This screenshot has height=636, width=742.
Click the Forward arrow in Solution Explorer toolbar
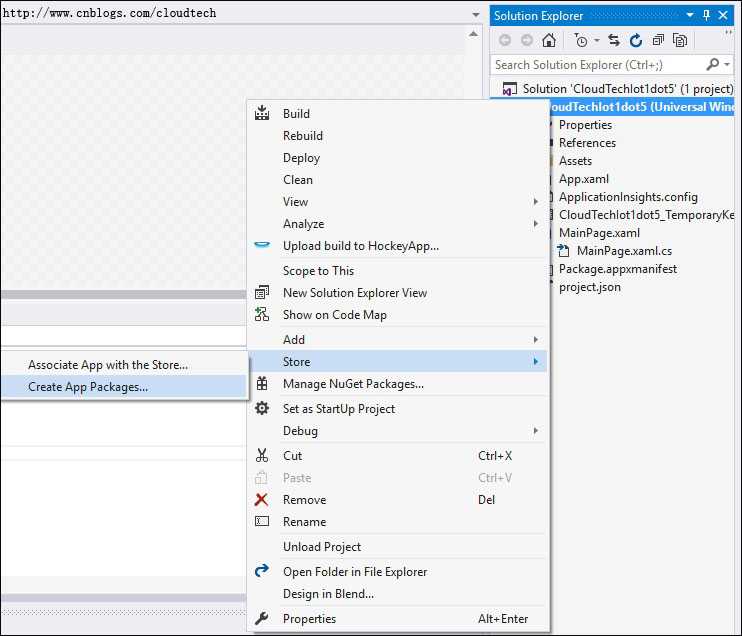pos(527,41)
